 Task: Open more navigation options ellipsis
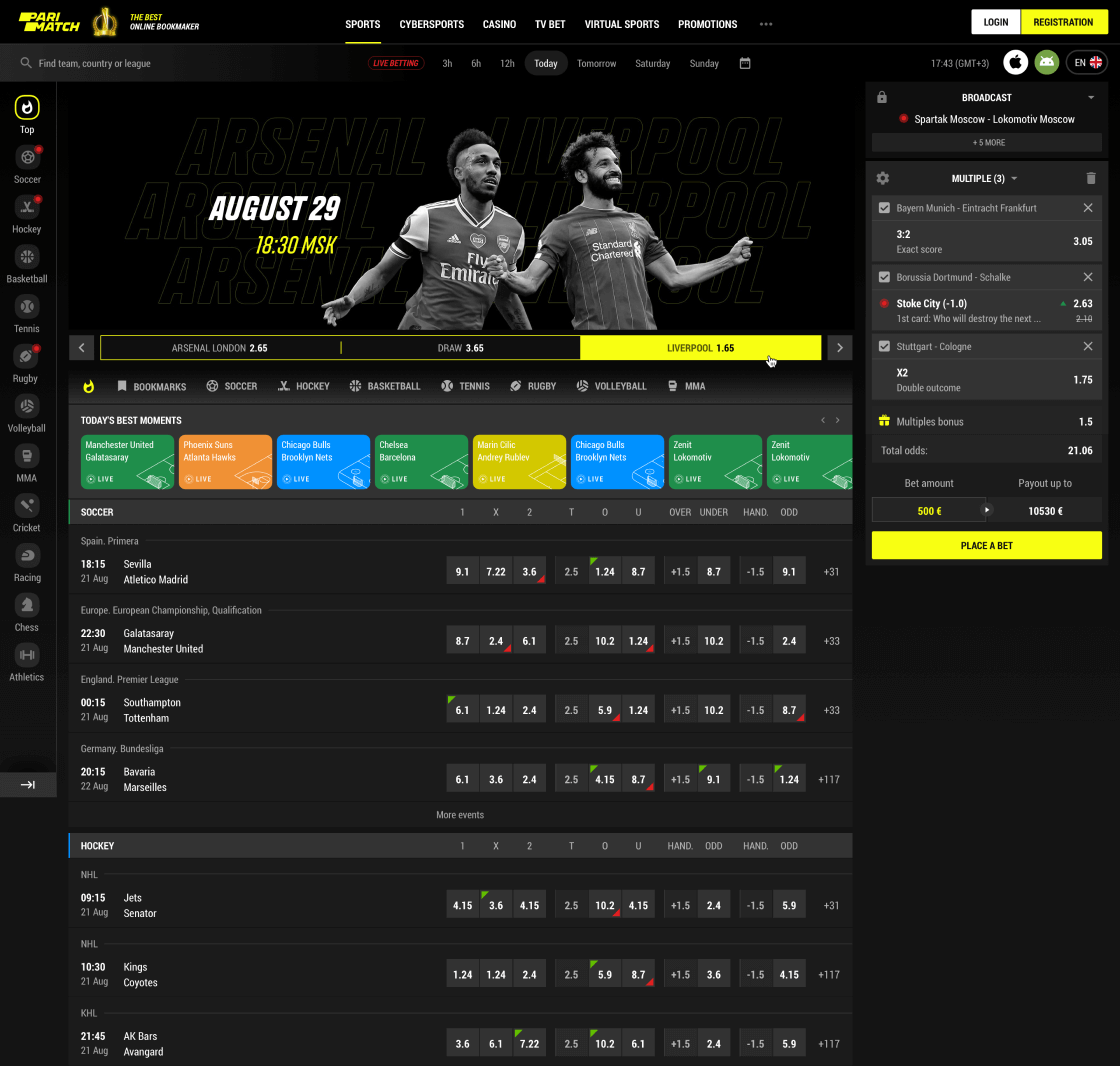766,24
